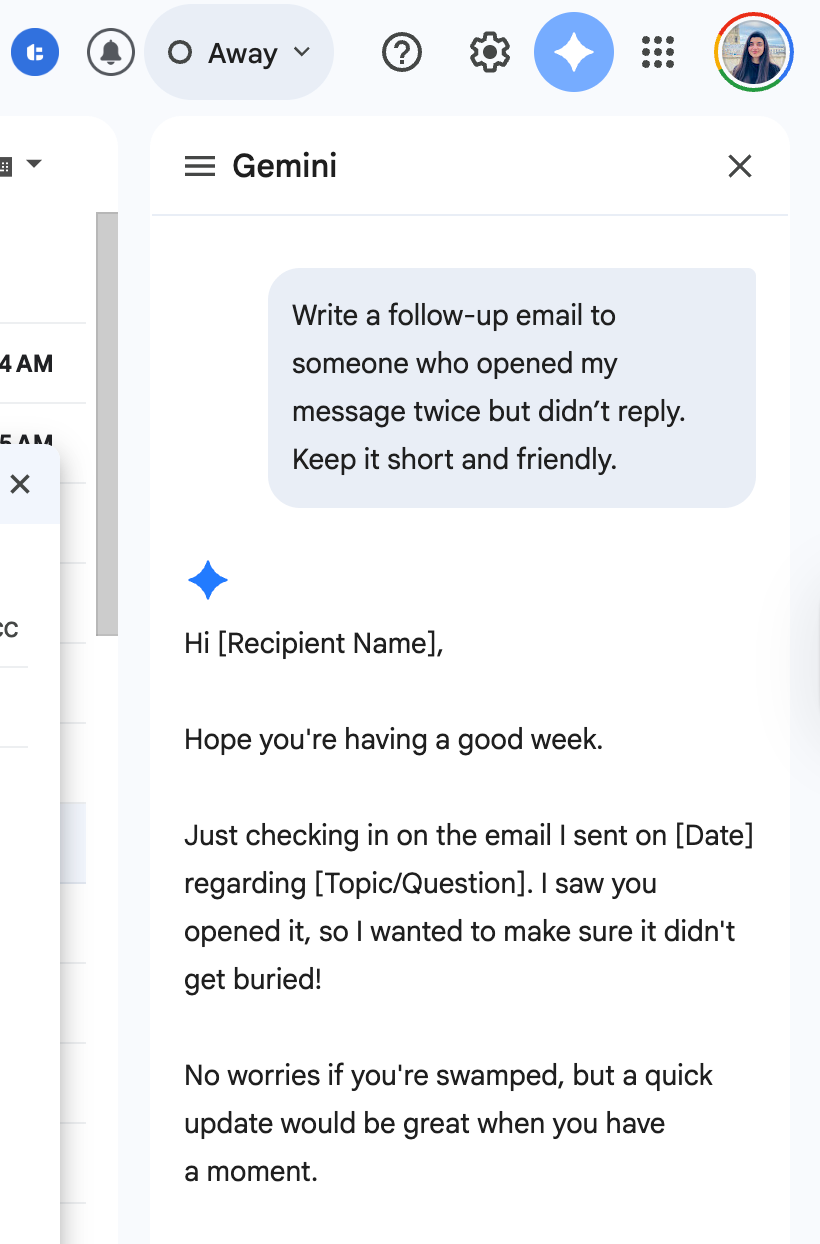The image size is (820, 1244).
Task: Close the Gemini side panel
Action: click(x=739, y=166)
